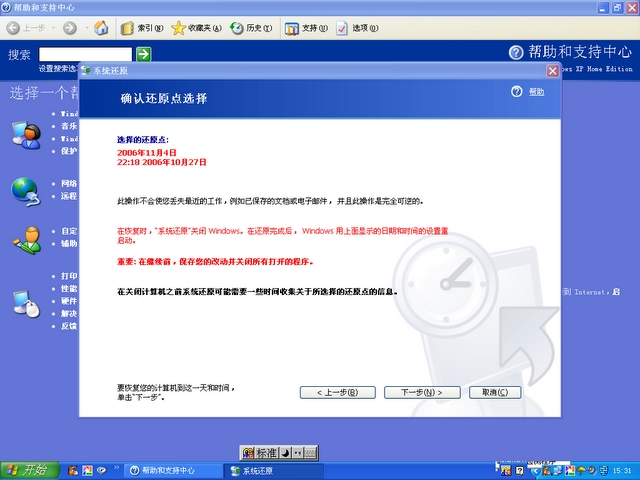Open the 打印 help topic link
Viewport: 640px width, 480px height.
point(69,276)
